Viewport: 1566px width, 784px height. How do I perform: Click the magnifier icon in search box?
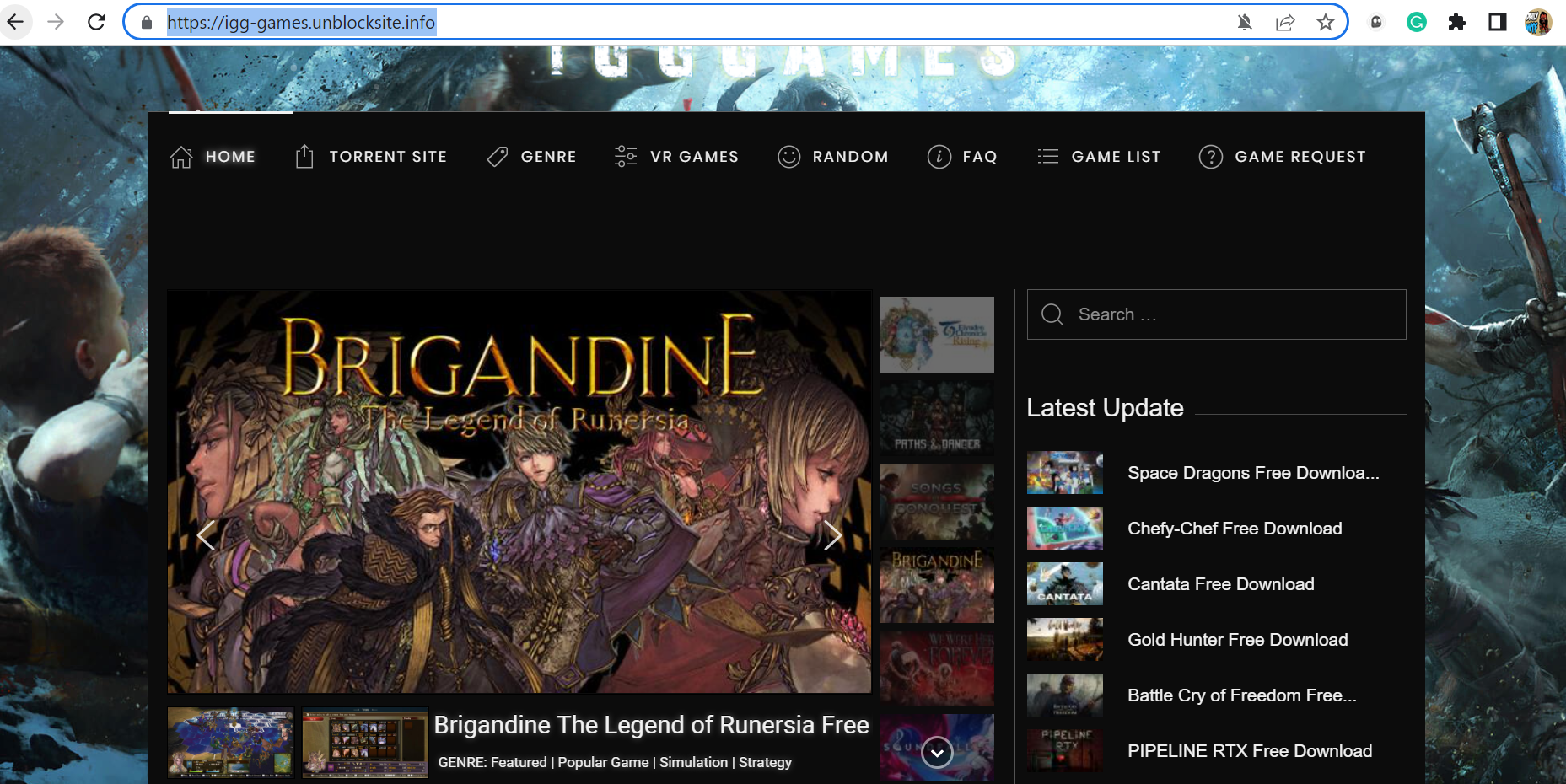pos(1052,314)
